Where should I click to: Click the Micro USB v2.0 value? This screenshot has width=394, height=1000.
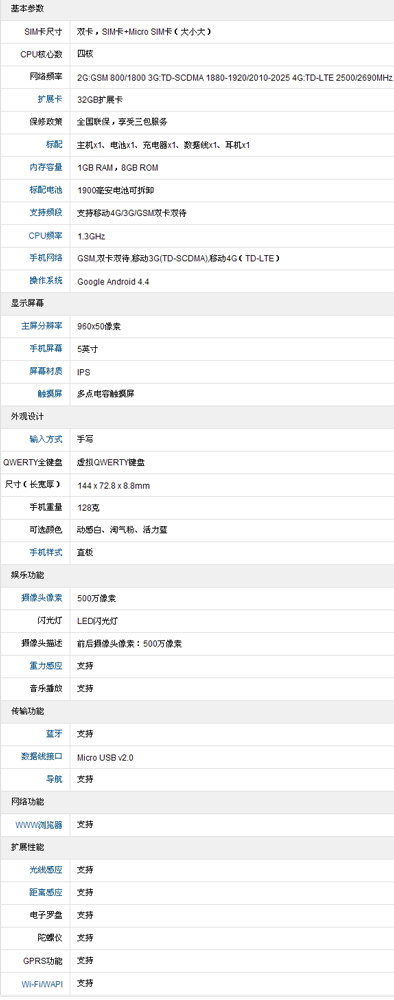pos(105,758)
